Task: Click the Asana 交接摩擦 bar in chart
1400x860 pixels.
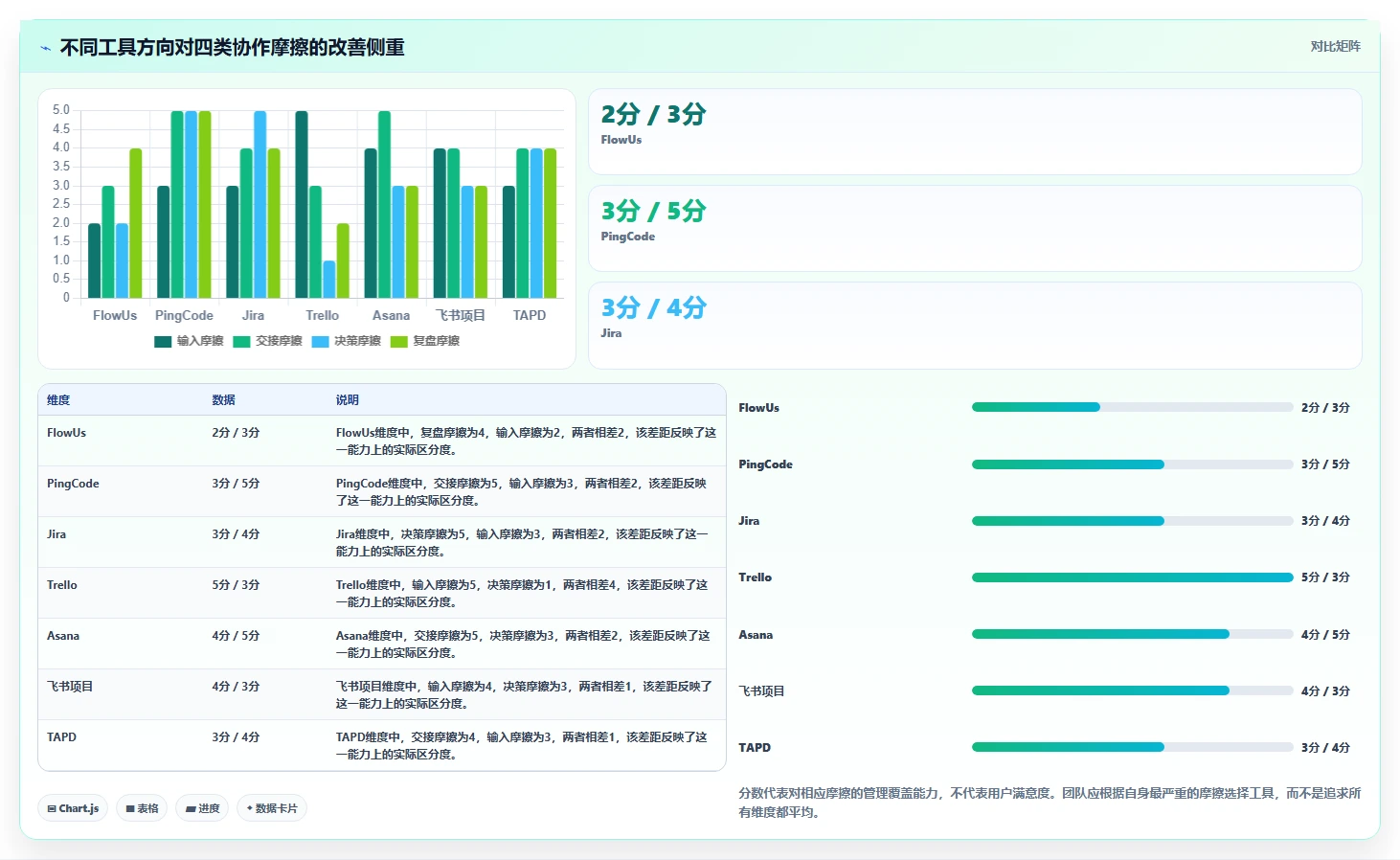Action: (384, 204)
